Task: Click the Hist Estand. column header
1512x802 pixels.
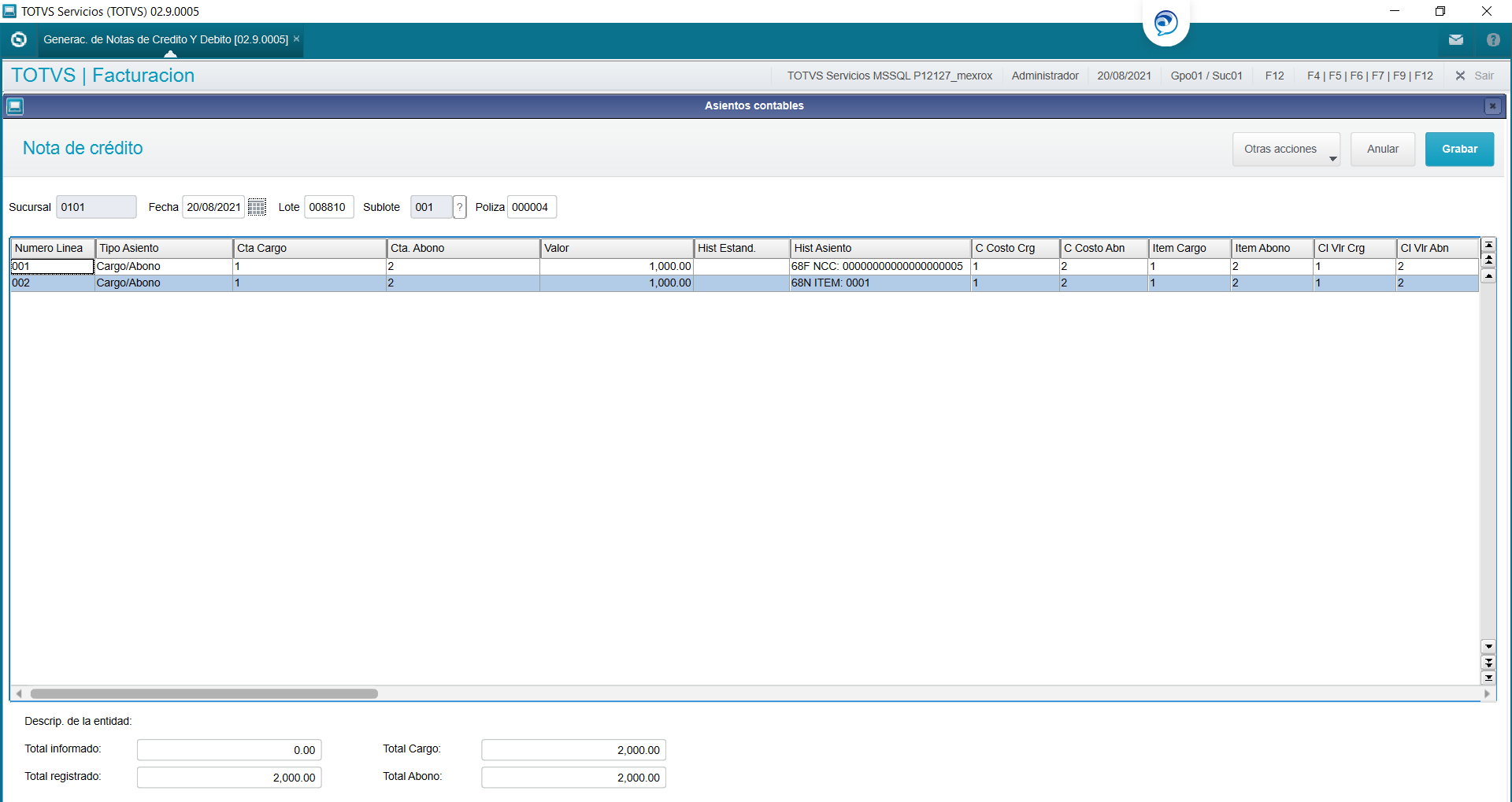Action: 742,248
